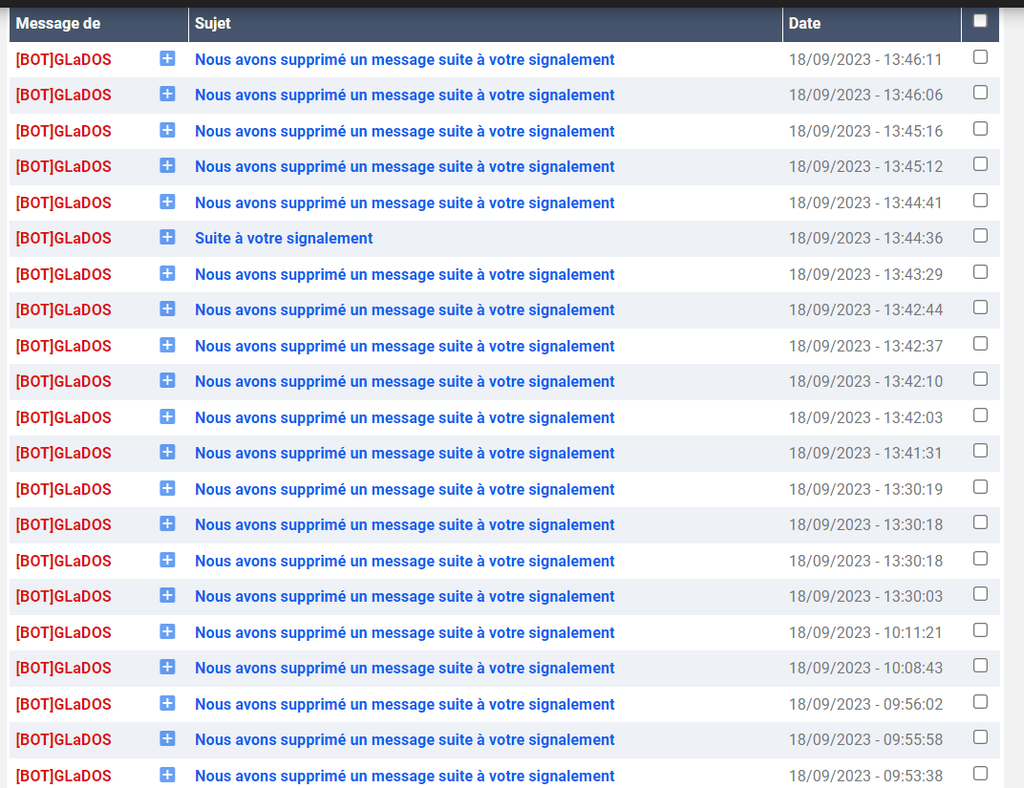Check the 09:53:38 message checkbox
This screenshot has width=1024, height=788.
(x=980, y=773)
